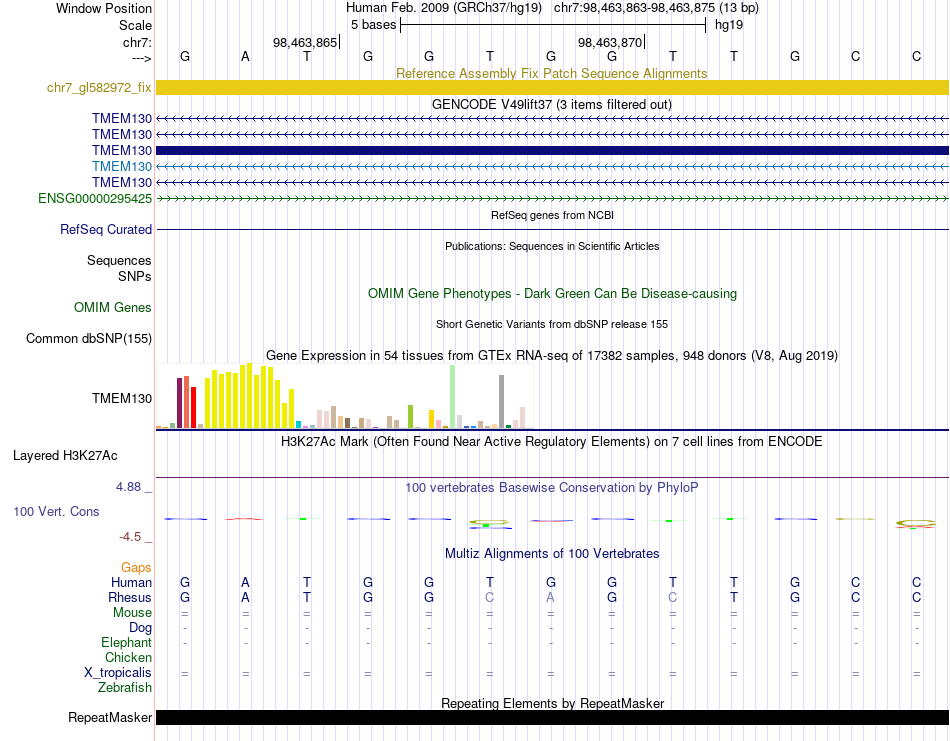950x741 pixels.
Task: Click the ENSG00000295425 gene label
Action: point(95,199)
